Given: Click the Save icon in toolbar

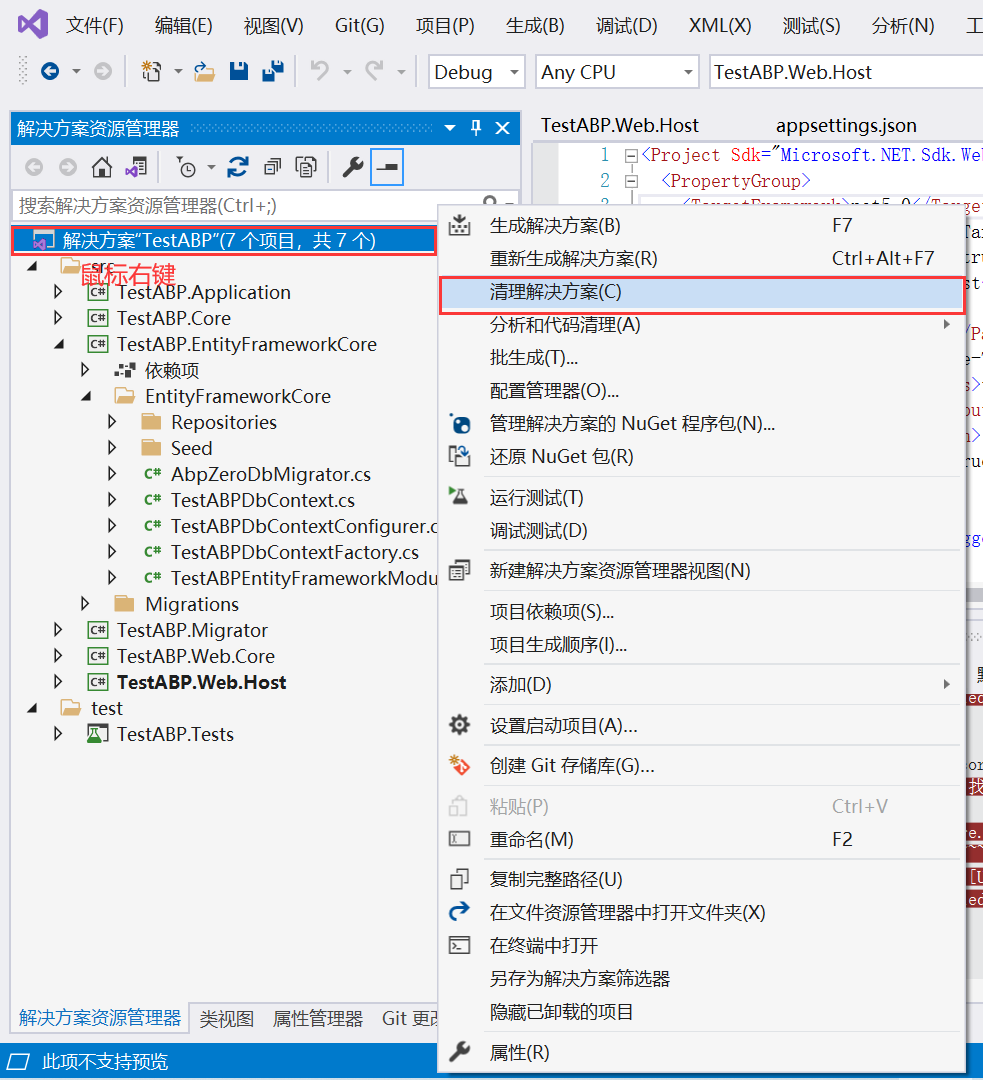Looking at the screenshot, I should pos(238,72).
